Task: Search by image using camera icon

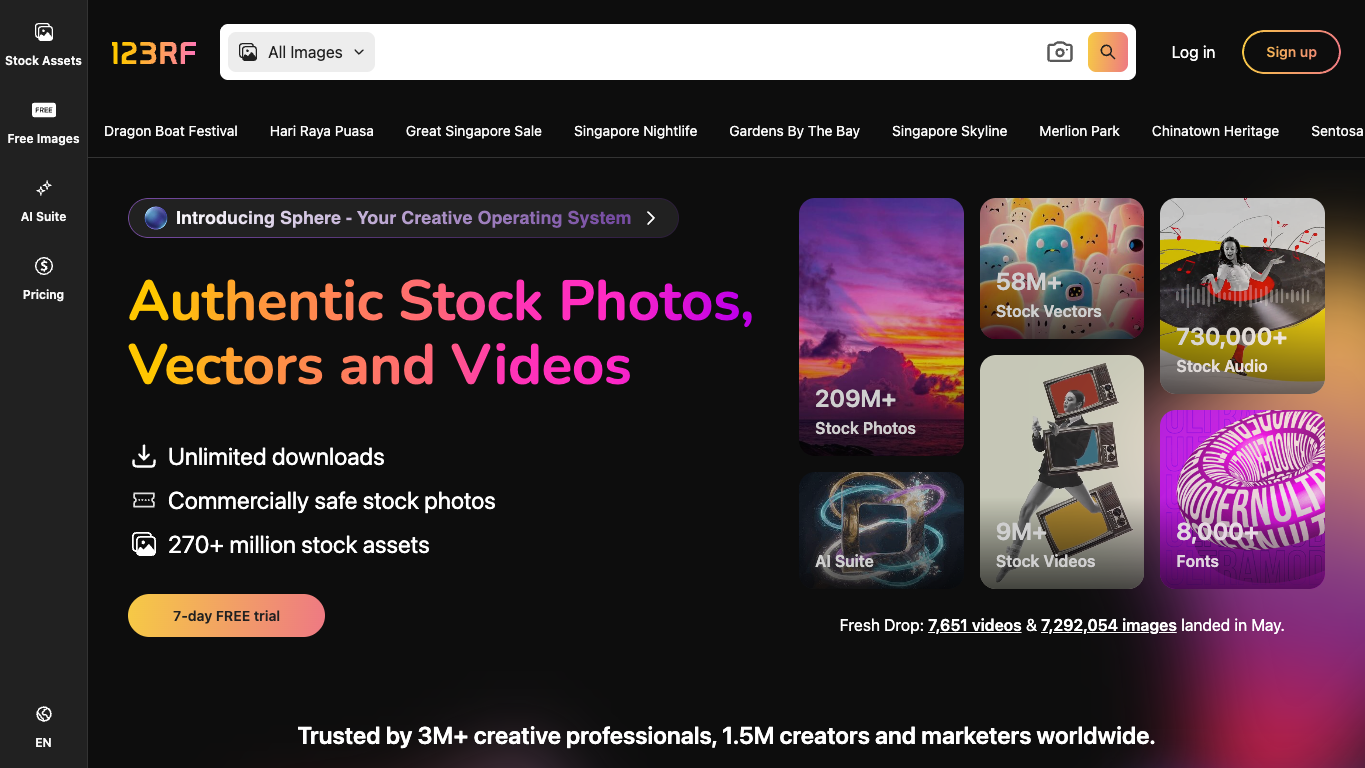Action: pyautogui.click(x=1060, y=52)
